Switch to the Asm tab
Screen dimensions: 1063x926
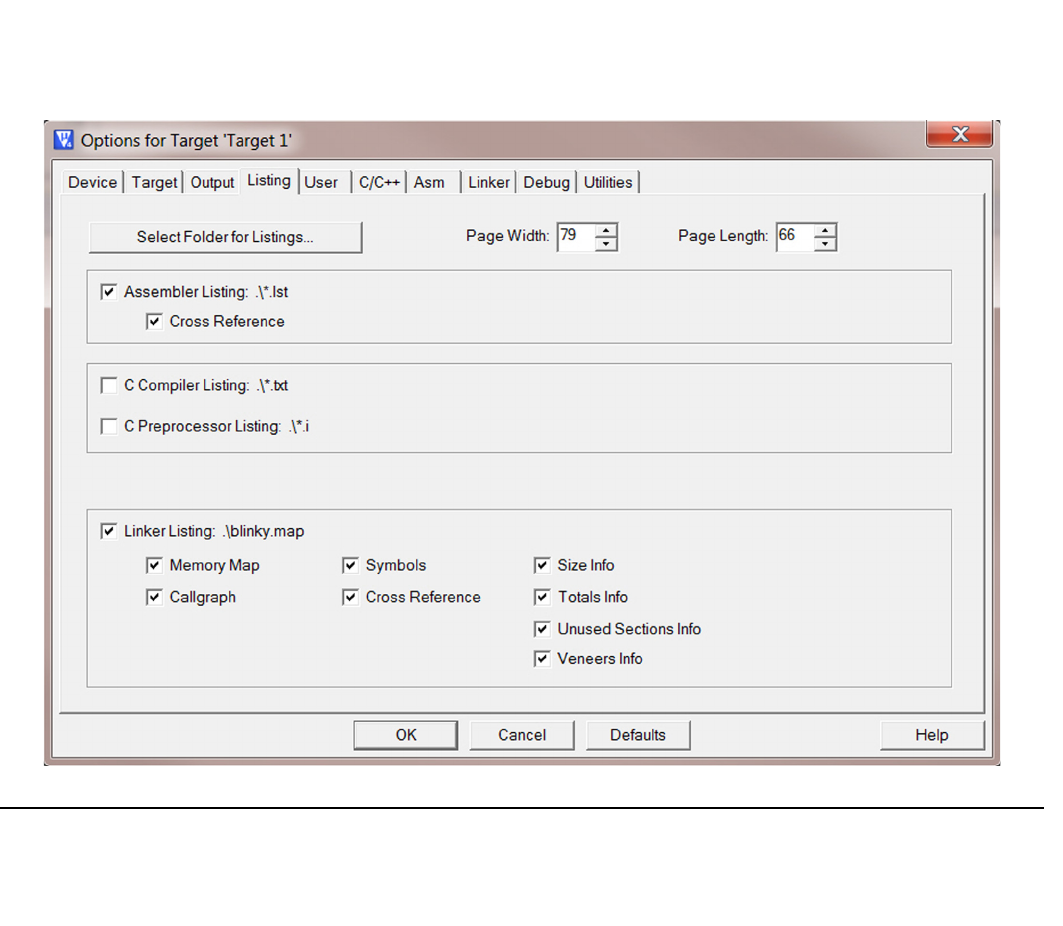coord(429,182)
